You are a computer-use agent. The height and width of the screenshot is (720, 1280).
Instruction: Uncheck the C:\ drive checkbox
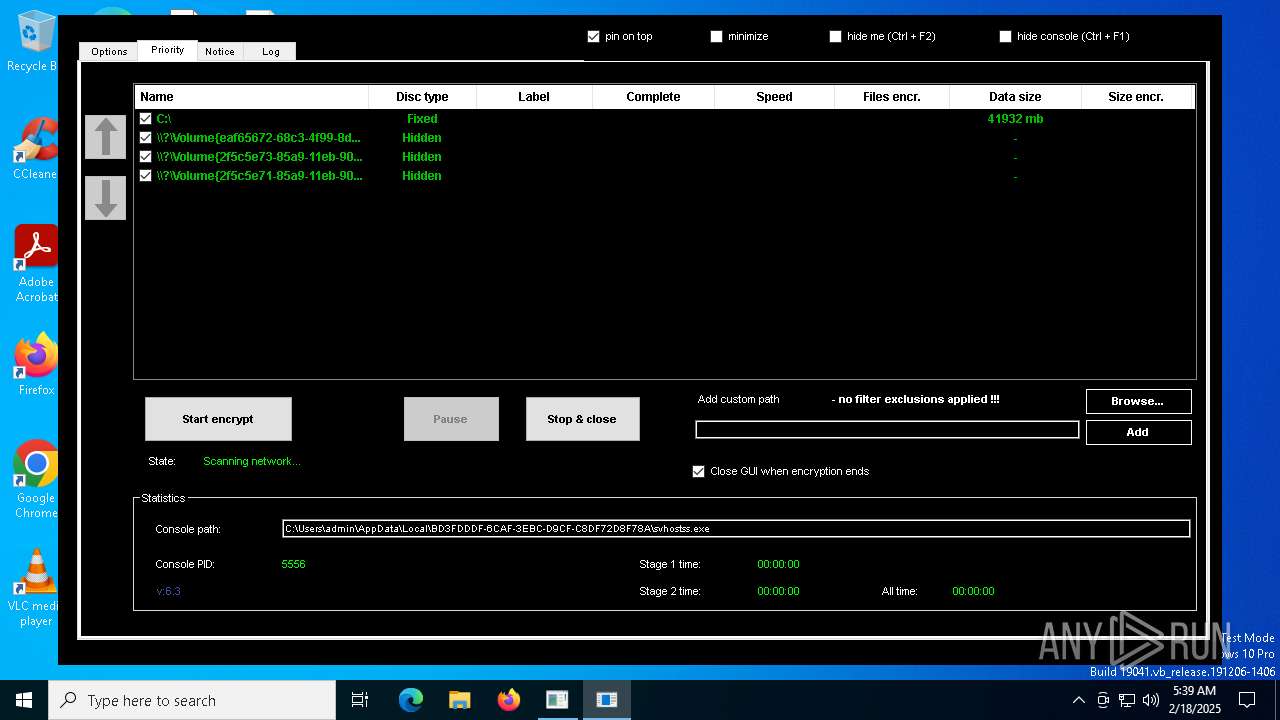pyautogui.click(x=146, y=118)
